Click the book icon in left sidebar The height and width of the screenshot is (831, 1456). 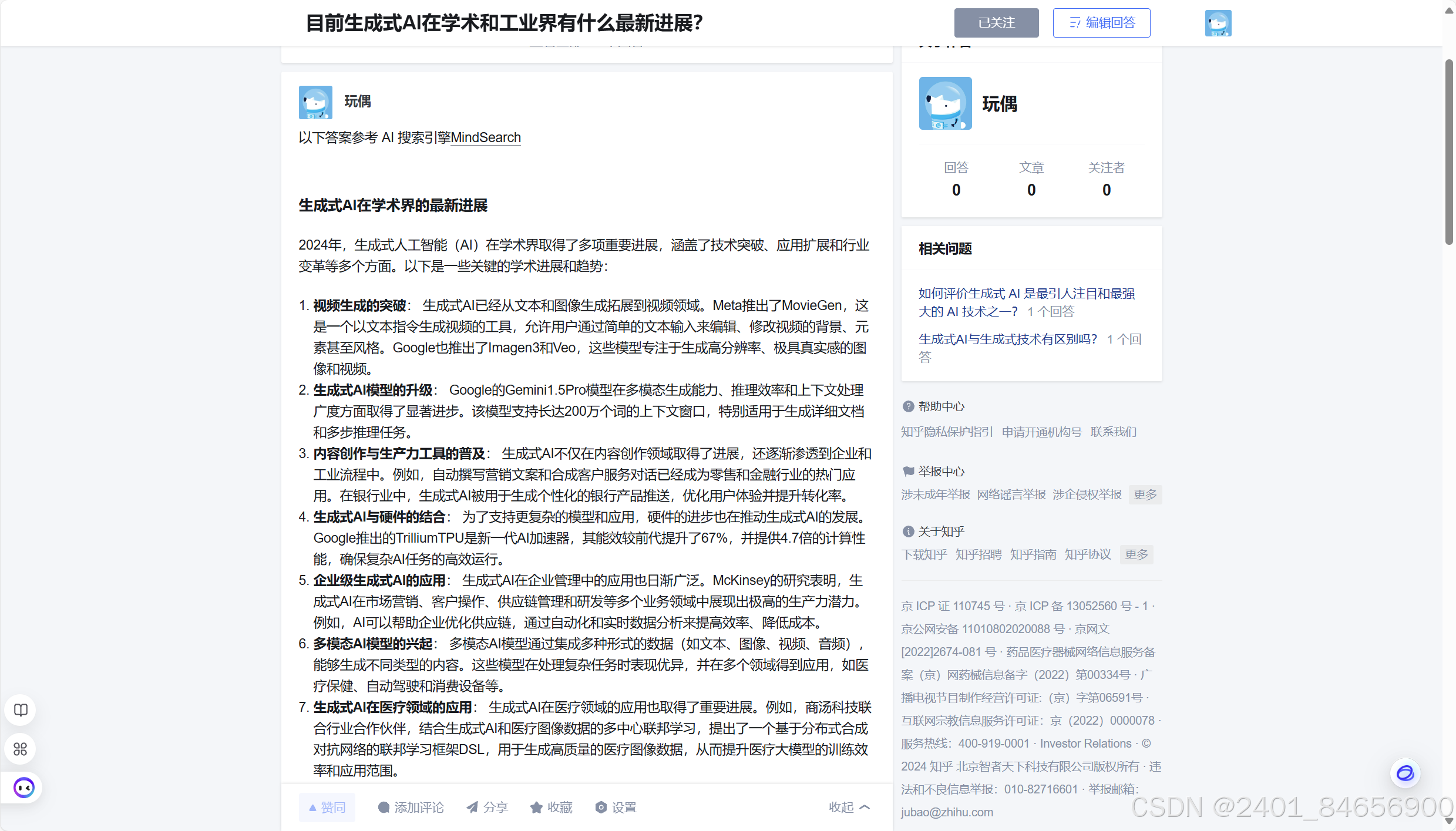(x=21, y=710)
